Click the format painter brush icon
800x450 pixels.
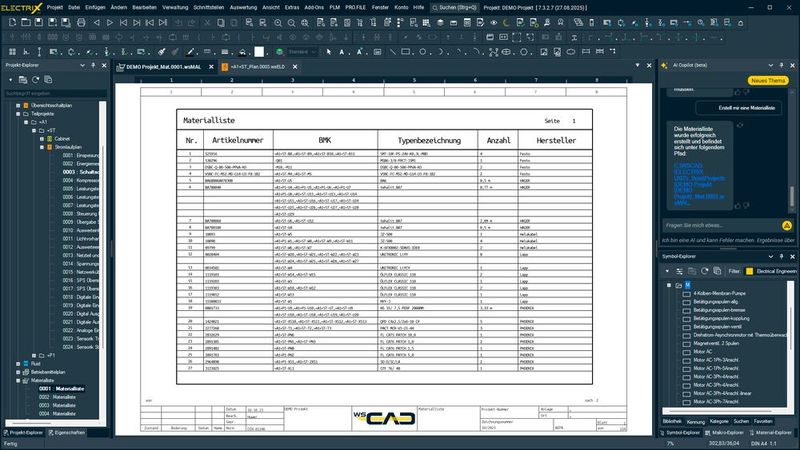(162, 52)
